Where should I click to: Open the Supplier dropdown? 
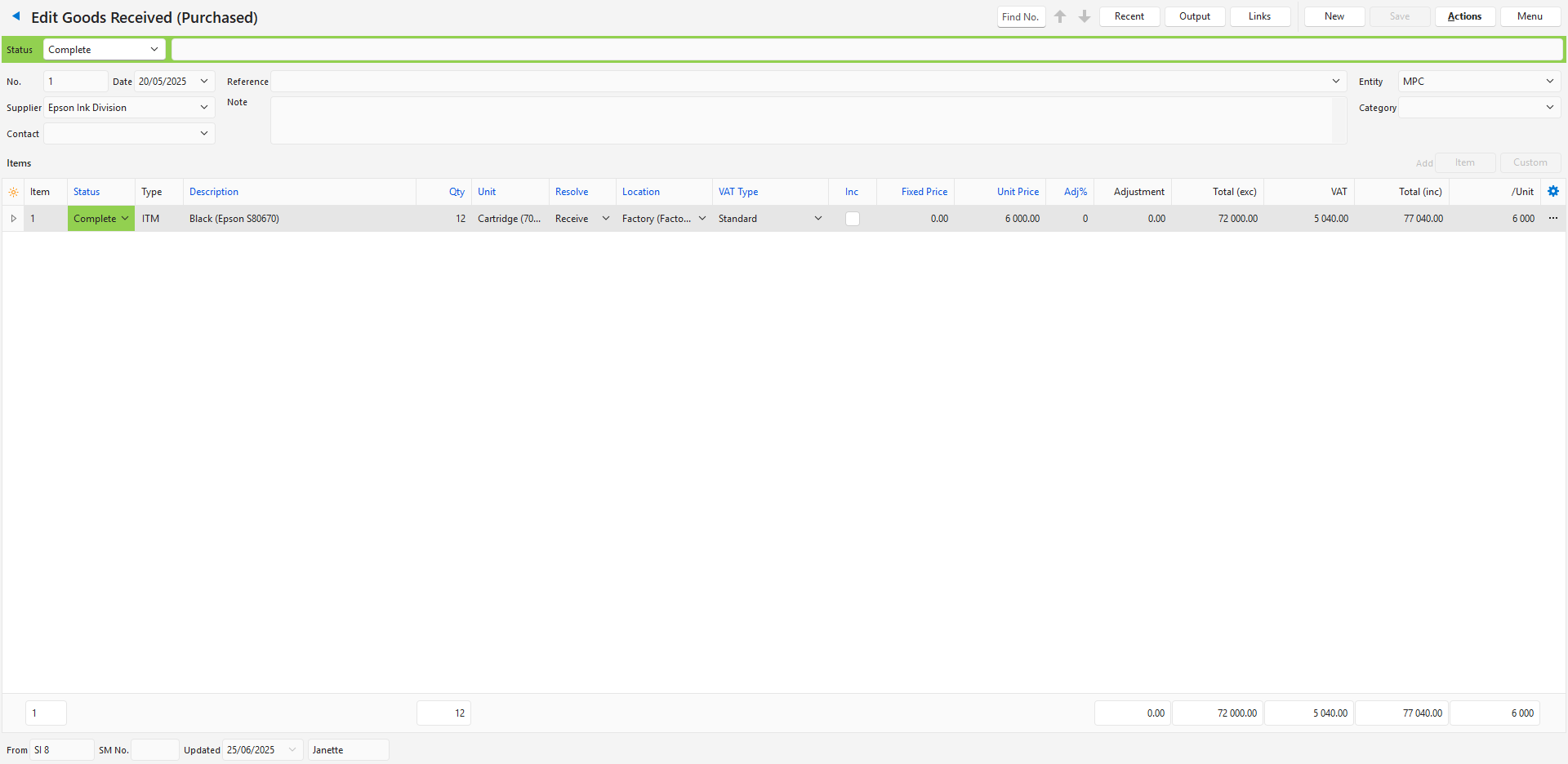[x=203, y=108]
